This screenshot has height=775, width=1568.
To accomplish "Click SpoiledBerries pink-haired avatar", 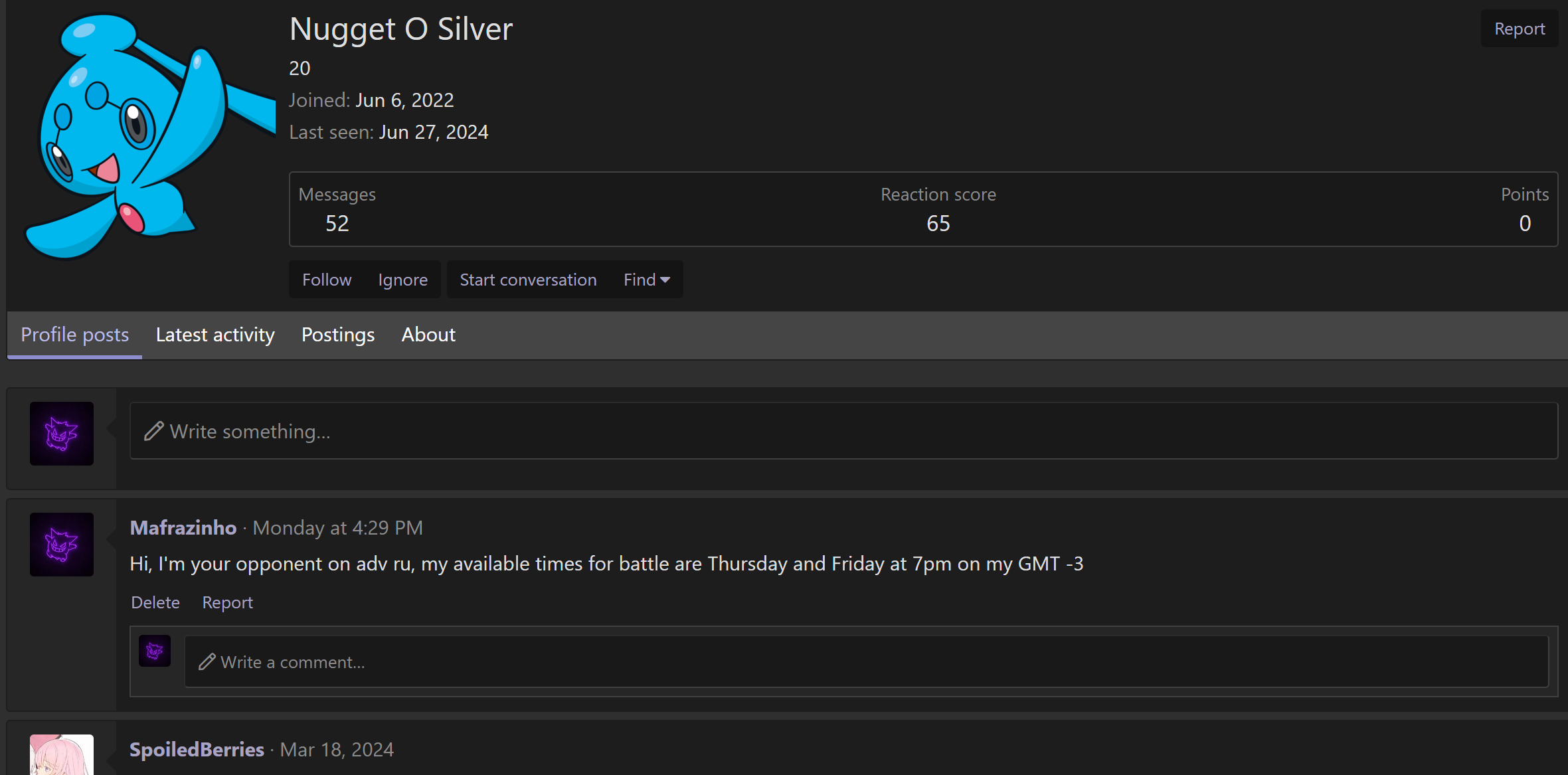I will 62,754.
